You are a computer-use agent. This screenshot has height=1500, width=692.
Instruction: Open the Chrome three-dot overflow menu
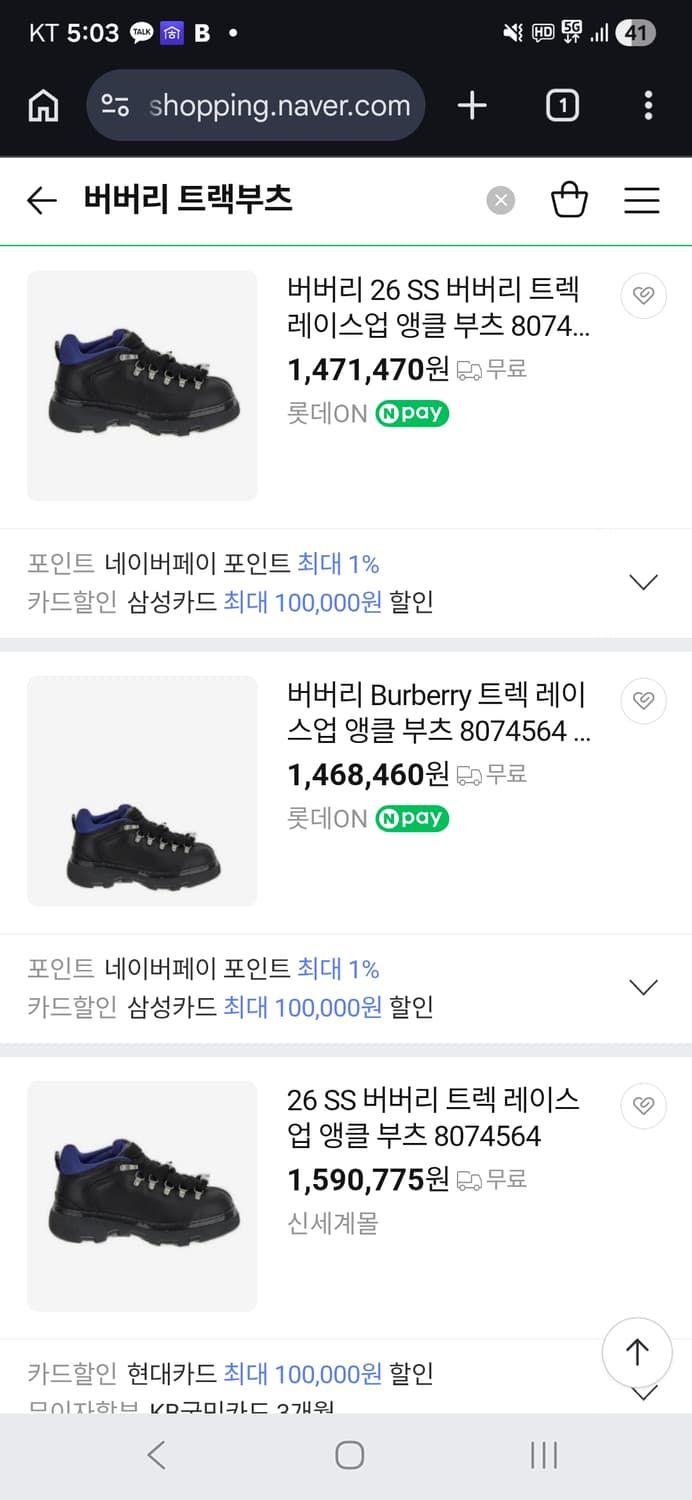(x=647, y=104)
